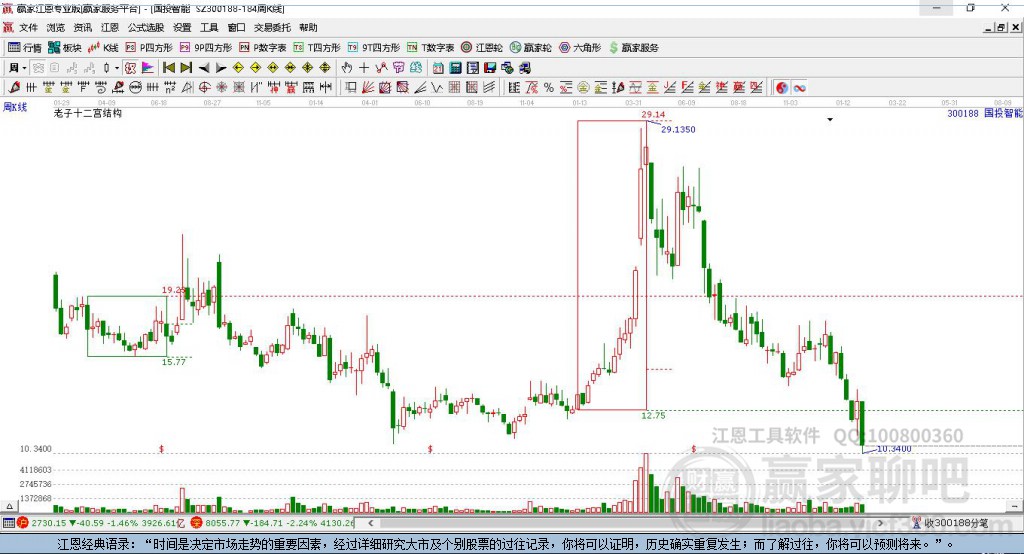The height and width of the screenshot is (554, 1024).
Task: Open the status bar grid icon
Action: point(8,523)
